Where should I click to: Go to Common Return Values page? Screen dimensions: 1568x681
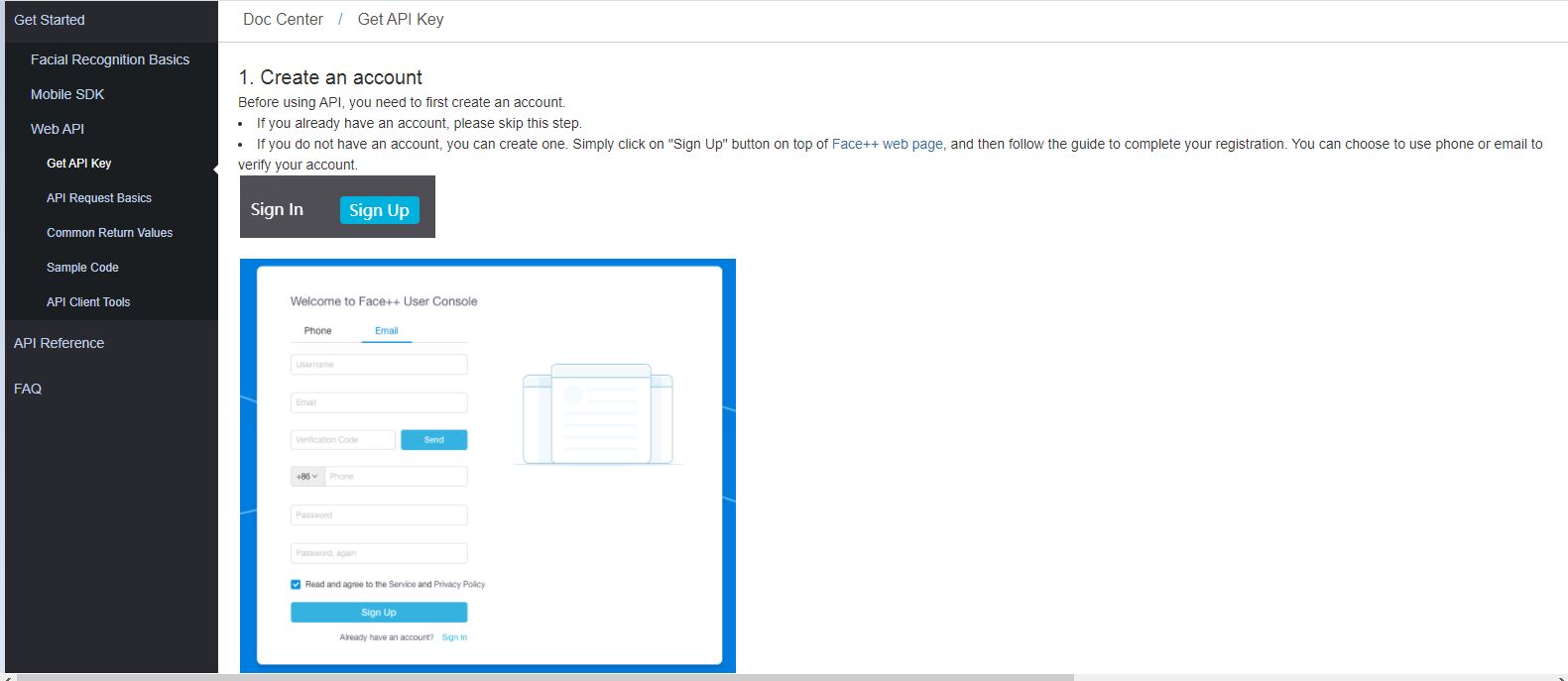point(109,233)
